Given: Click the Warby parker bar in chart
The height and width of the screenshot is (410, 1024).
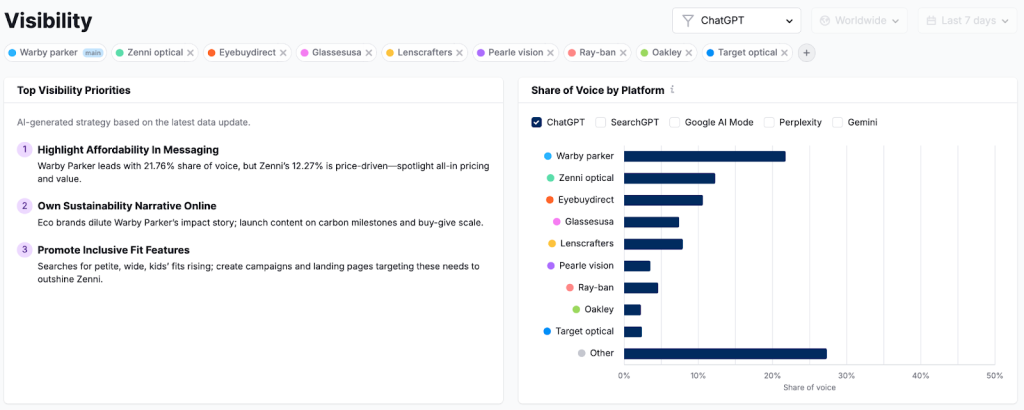Looking at the screenshot, I should (x=704, y=156).
